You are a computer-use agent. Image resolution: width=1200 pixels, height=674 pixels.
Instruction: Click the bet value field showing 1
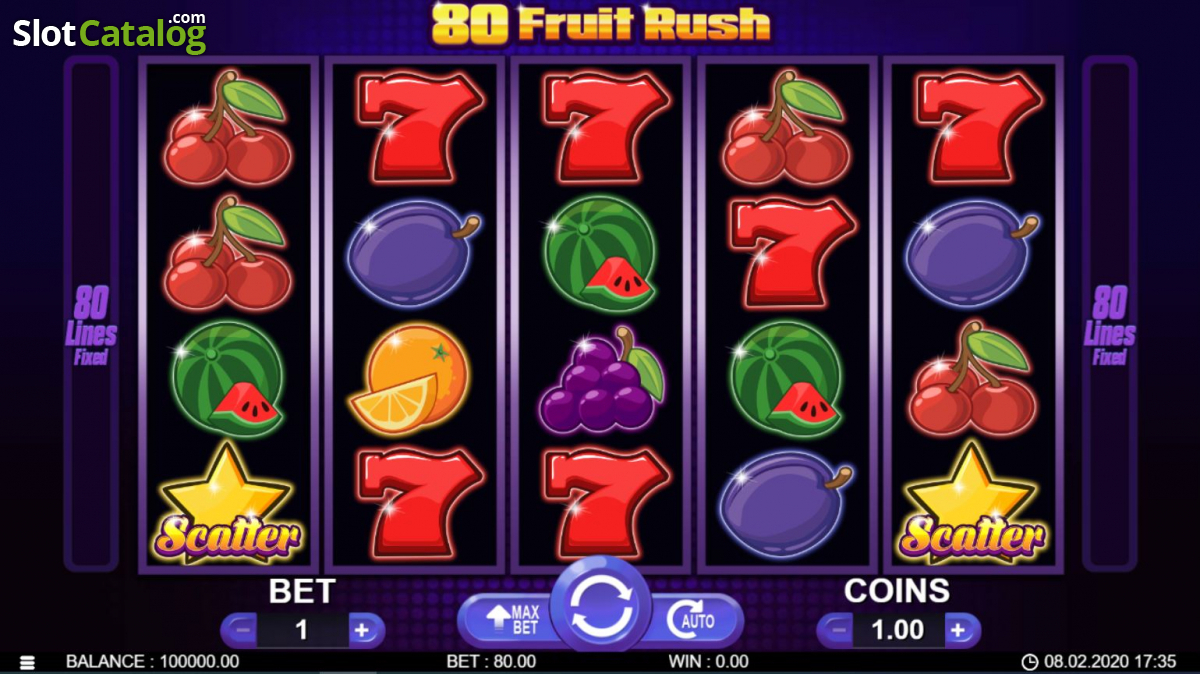[302, 630]
